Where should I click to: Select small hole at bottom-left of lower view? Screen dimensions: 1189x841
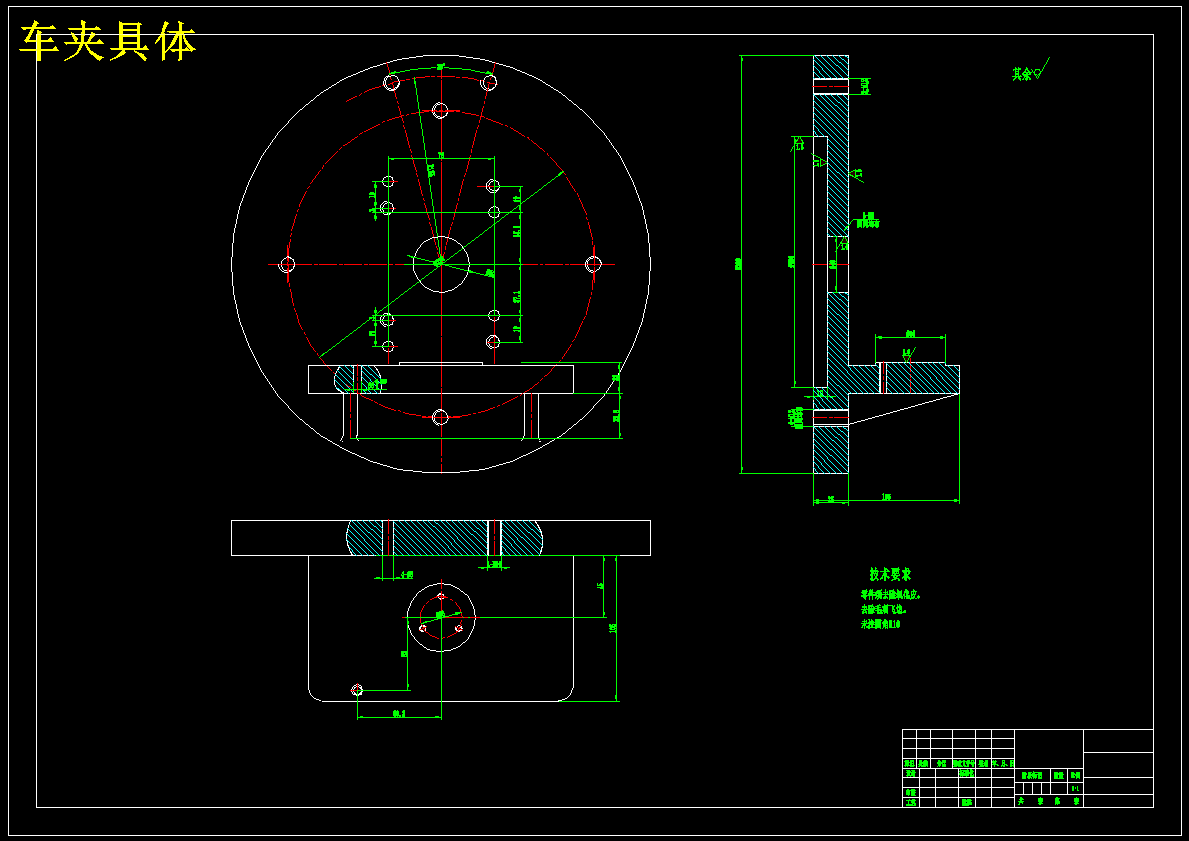[357, 690]
